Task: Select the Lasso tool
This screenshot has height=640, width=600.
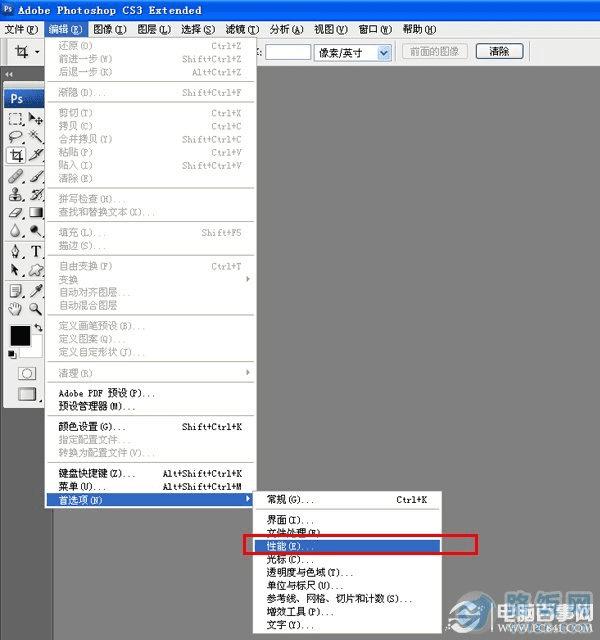Action: pyautogui.click(x=16, y=137)
